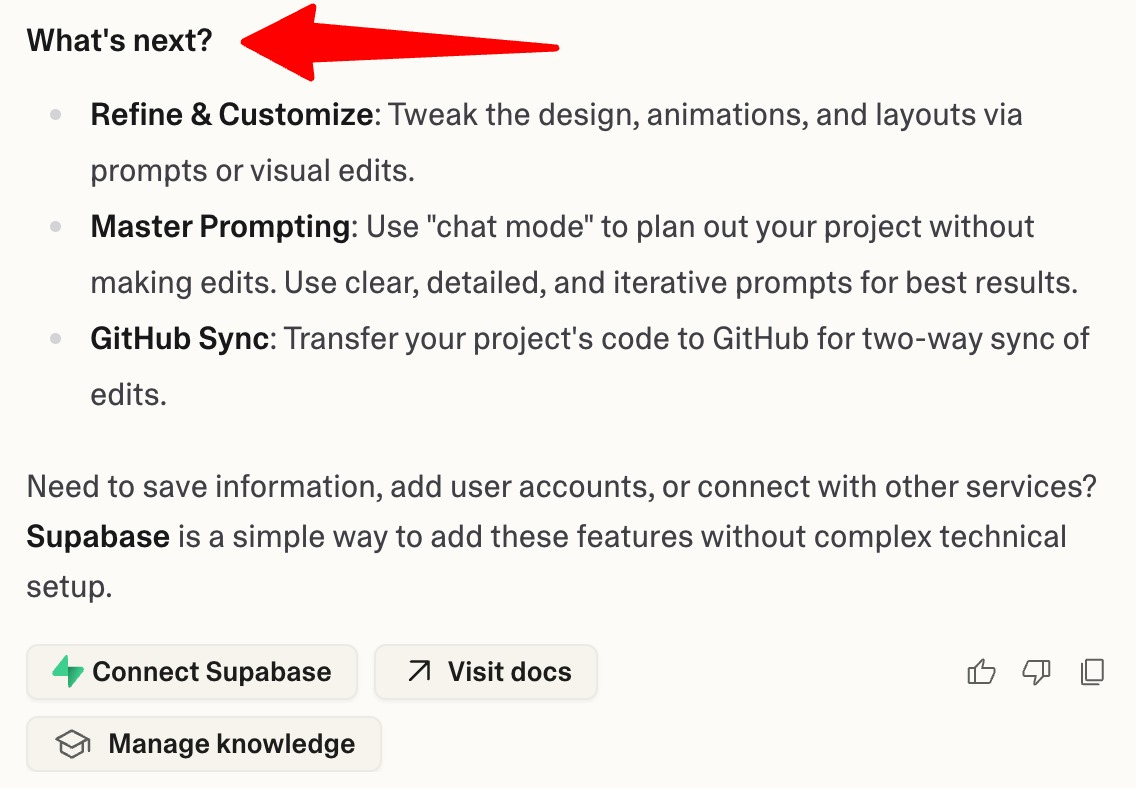
Task: Click the green Supabase lightning logo
Action: [x=68, y=671]
